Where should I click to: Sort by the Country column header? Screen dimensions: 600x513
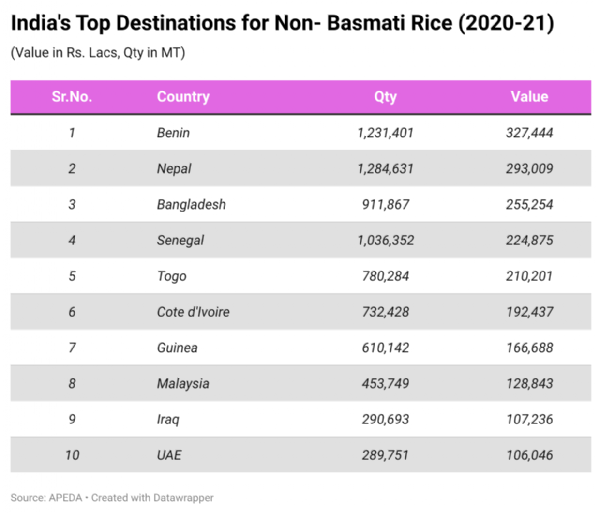pyautogui.click(x=183, y=97)
